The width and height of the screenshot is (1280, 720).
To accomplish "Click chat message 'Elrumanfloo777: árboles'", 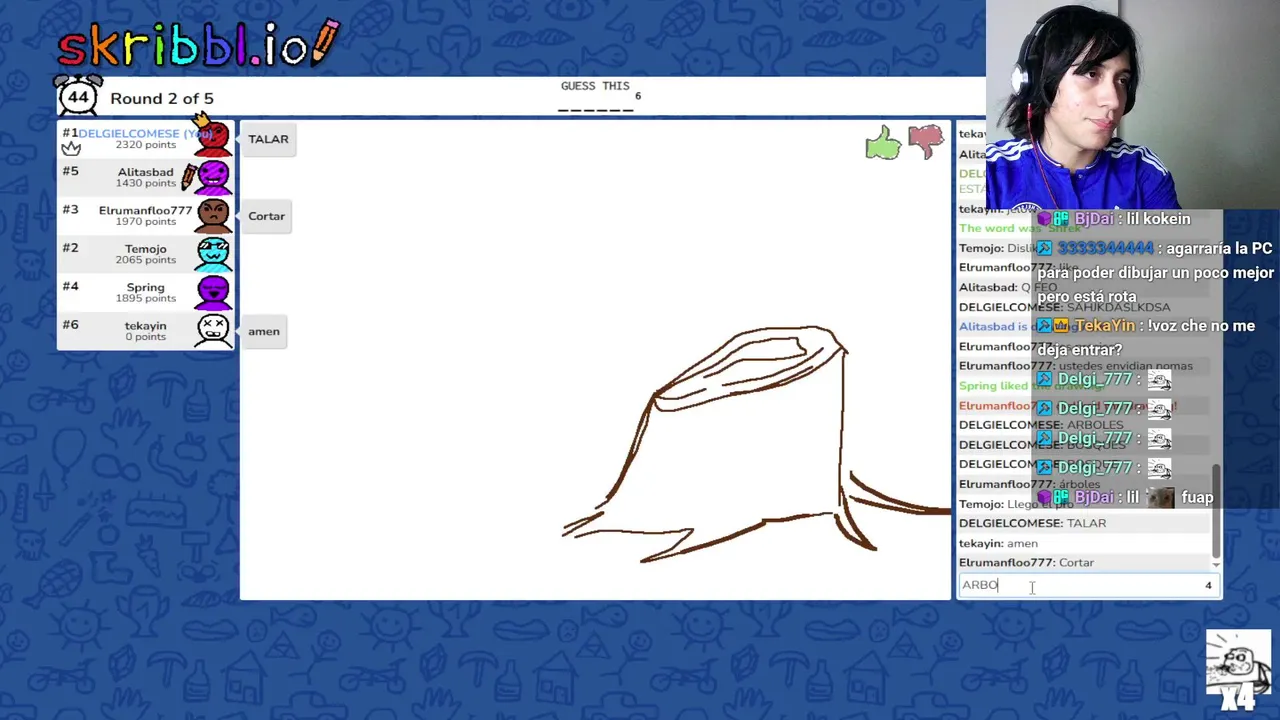I will click(1030, 484).
